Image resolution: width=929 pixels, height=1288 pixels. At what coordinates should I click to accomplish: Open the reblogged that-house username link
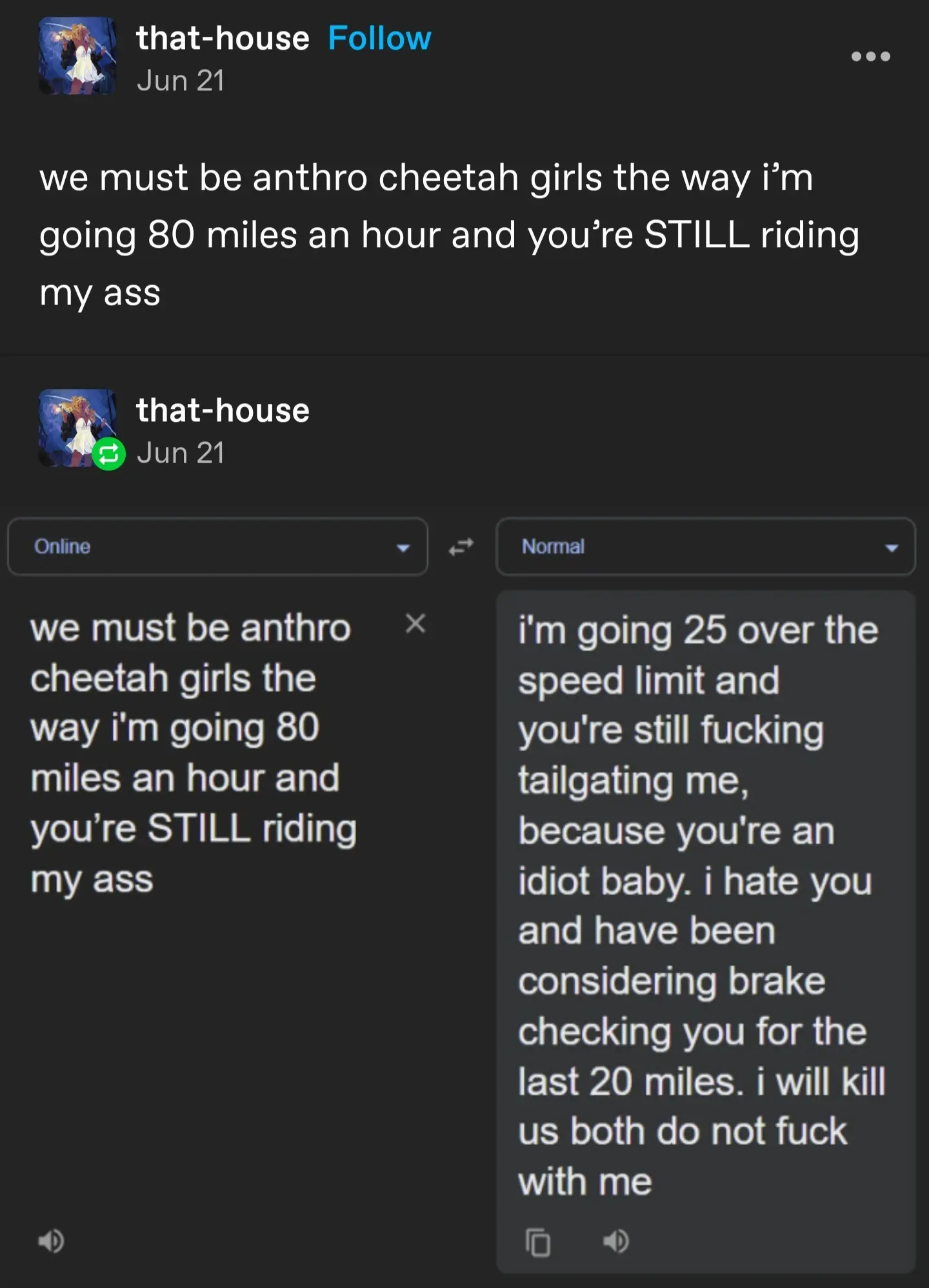click(223, 410)
